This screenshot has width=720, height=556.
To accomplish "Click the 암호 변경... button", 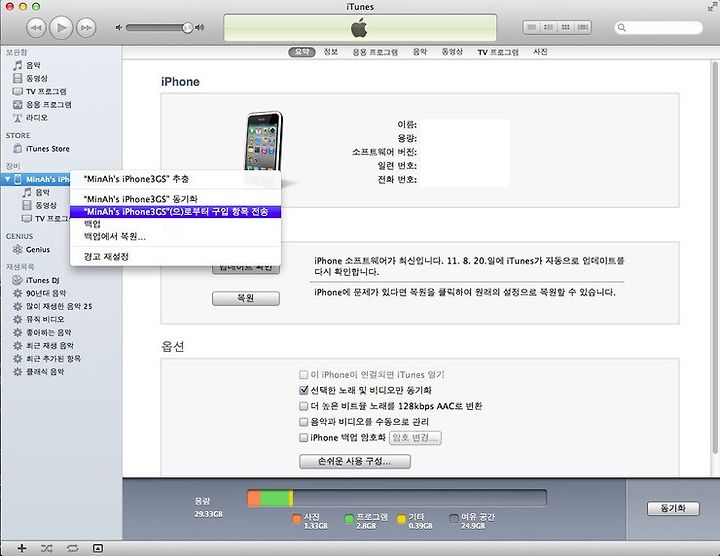I will pyautogui.click(x=416, y=438).
